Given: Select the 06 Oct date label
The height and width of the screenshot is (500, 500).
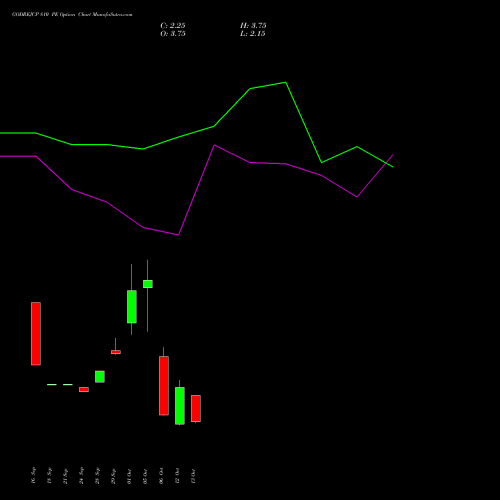Looking at the screenshot, I should coord(161,476).
